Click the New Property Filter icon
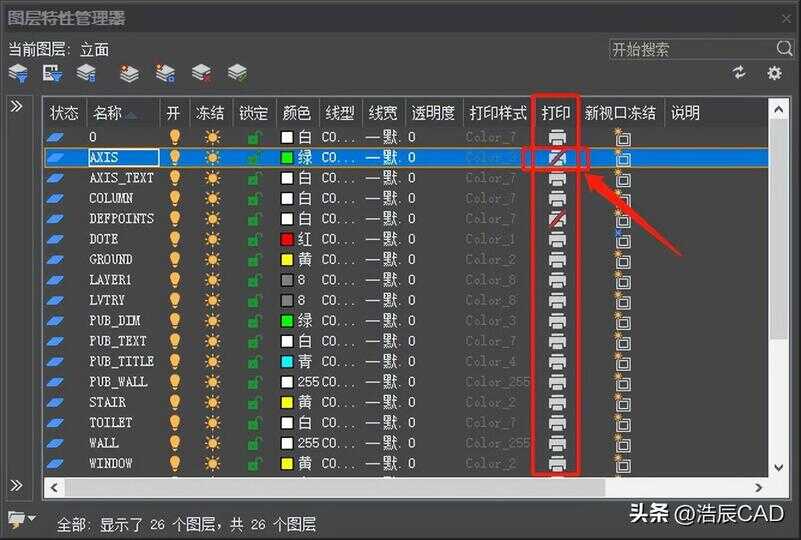This screenshot has width=801, height=540. point(18,73)
